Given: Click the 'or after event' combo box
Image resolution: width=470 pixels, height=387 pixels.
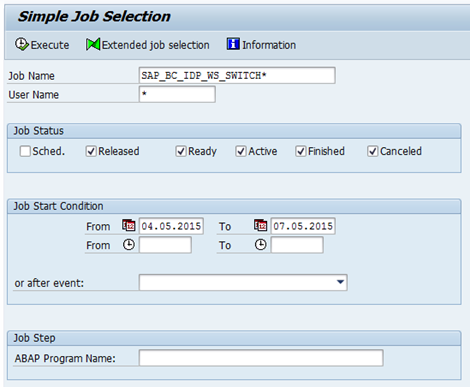Looking at the screenshot, I should [x=243, y=282].
